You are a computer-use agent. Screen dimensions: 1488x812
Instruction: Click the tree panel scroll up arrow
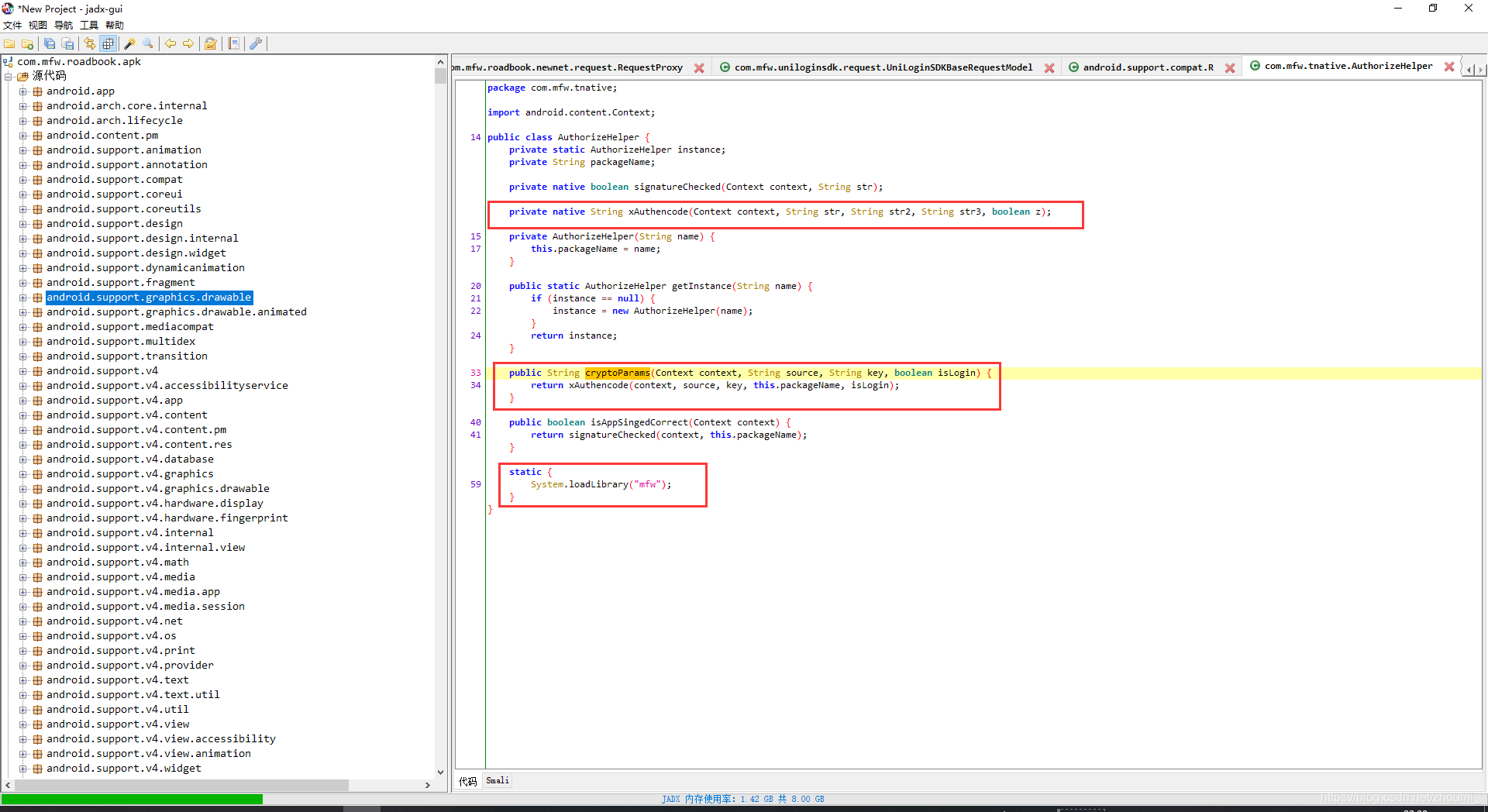(x=441, y=62)
